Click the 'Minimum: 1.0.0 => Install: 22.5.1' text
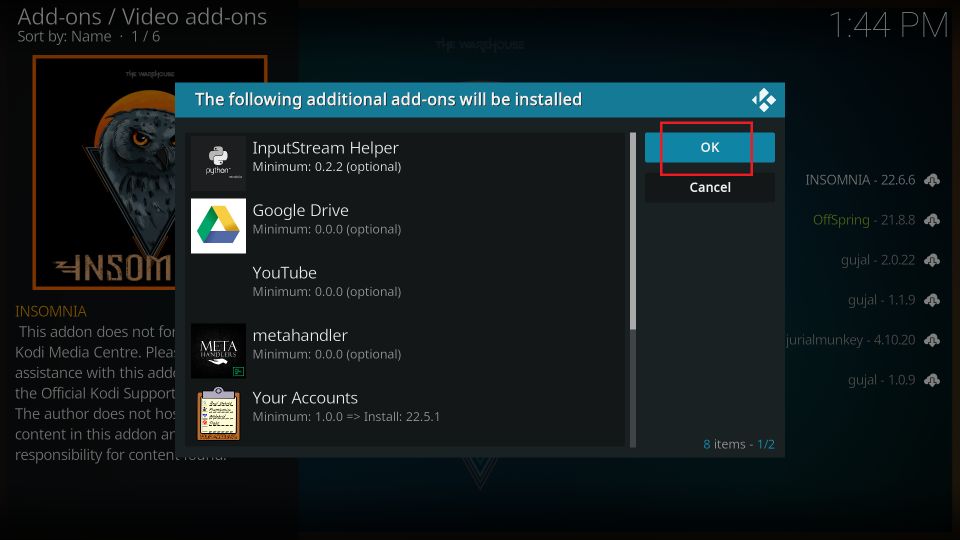The width and height of the screenshot is (960, 540). click(346, 417)
